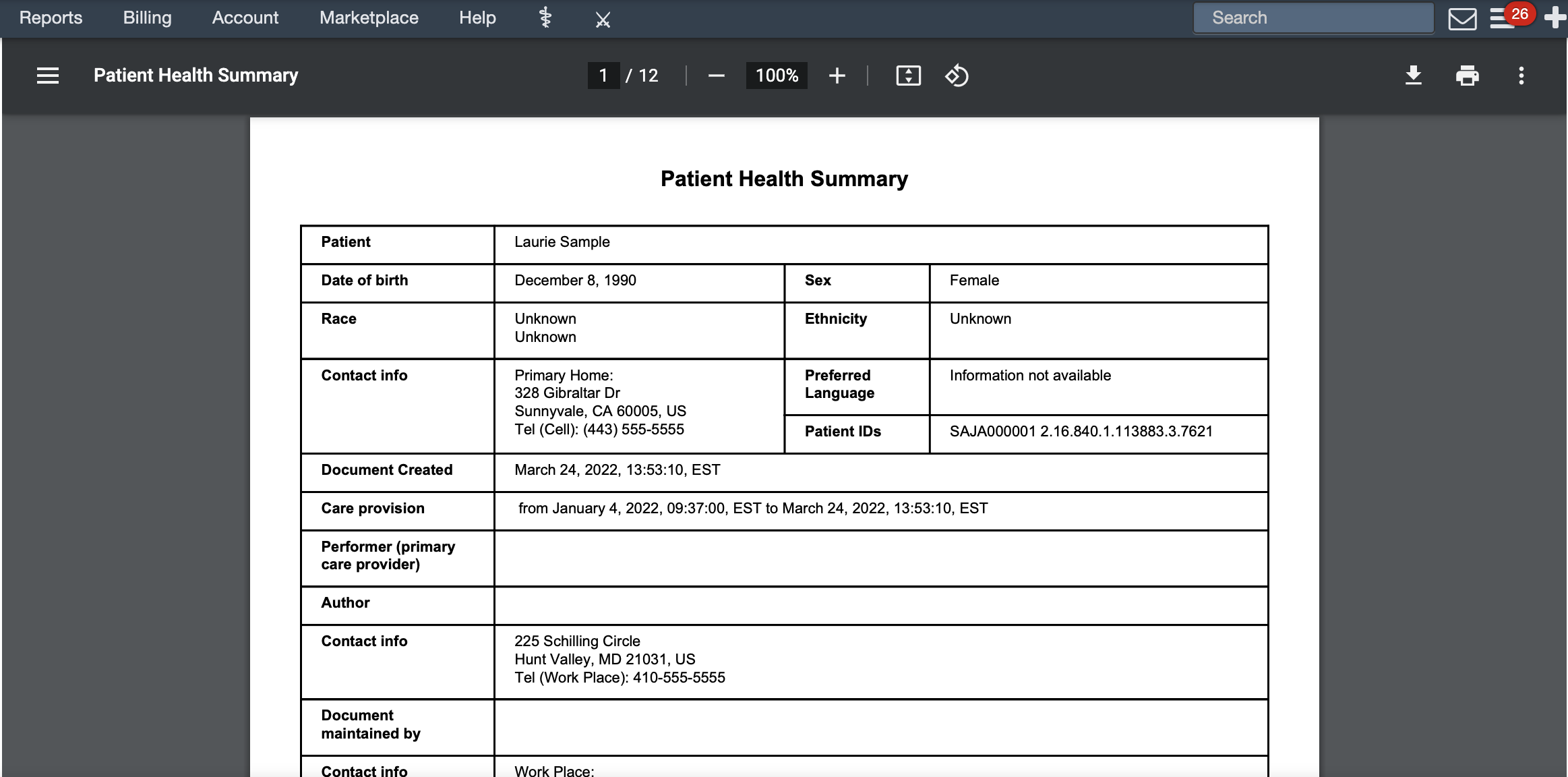Toggle the PDF sidebar hamburger menu

tap(48, 76)
